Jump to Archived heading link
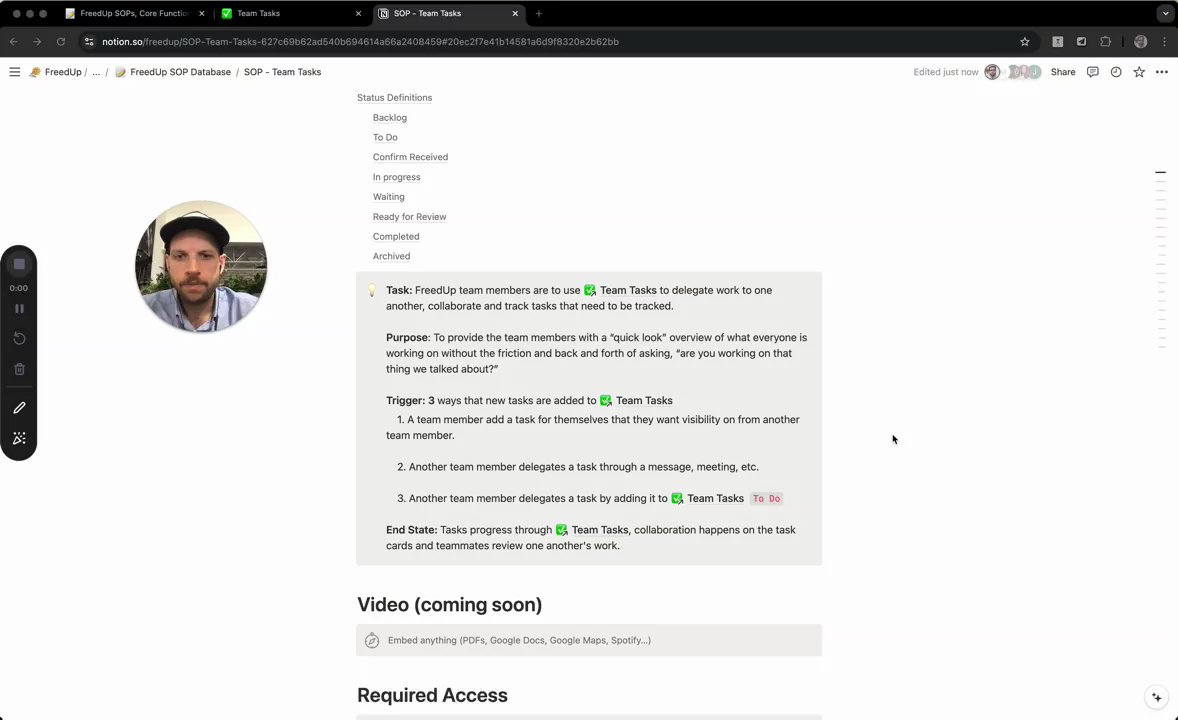 coord(391,256)
